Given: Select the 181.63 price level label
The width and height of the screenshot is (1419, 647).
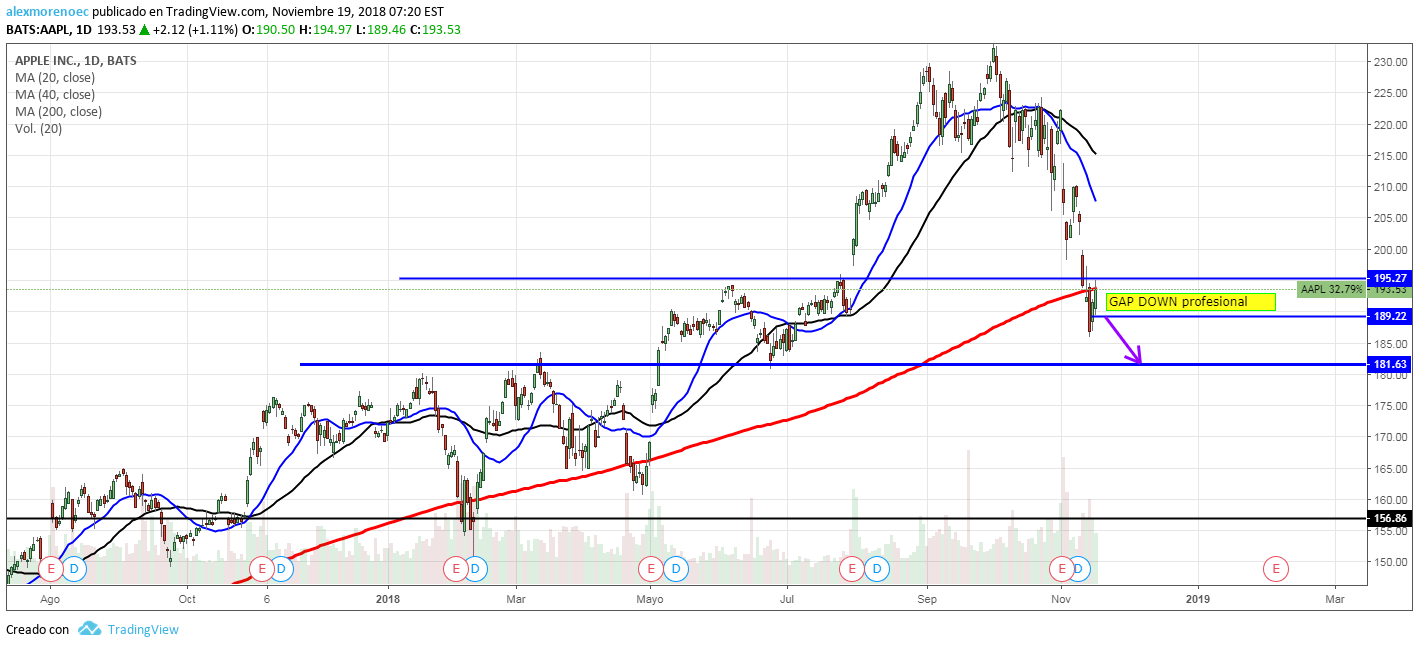Looking at the screenshot, I should (x=1390, y=365).
